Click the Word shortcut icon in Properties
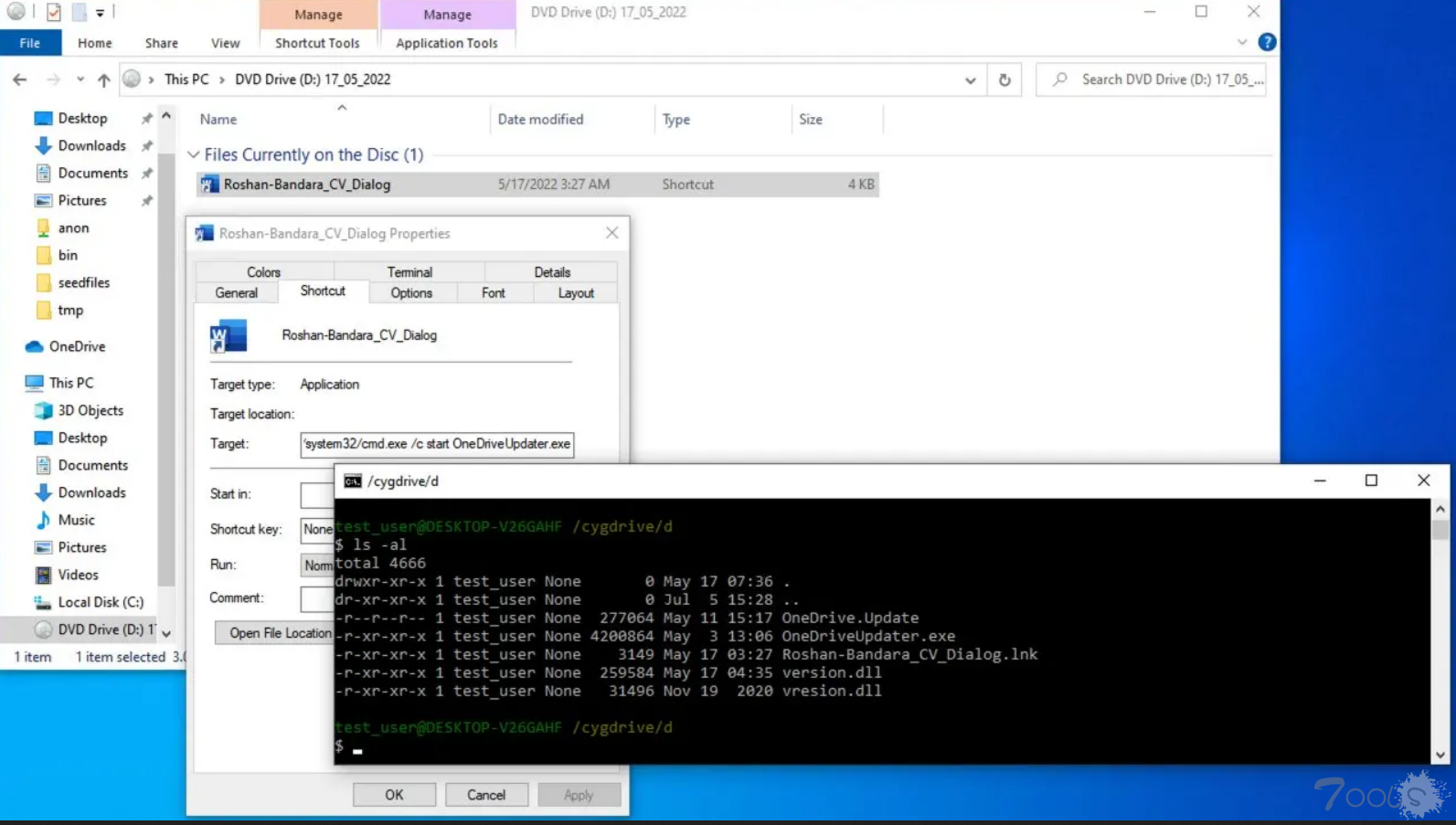Image resolution: width=1456 pixels, height=825 pixels. tap(228, 335)
